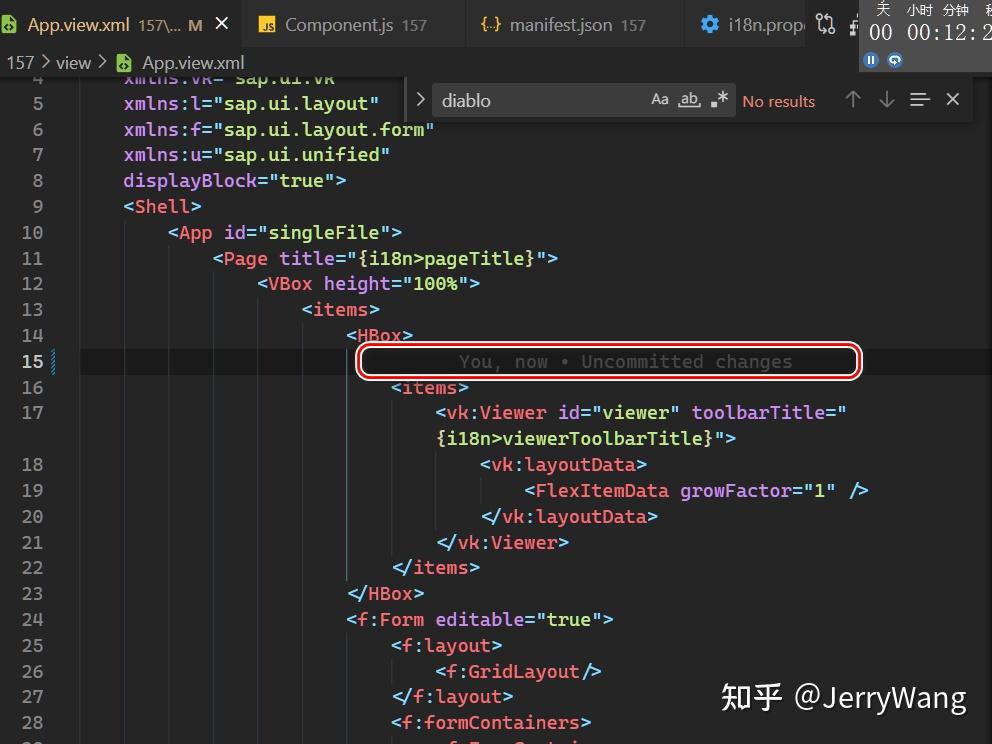992x744 pixels.
Task: Click the </HBox> closing tag
Action: pos(385,593)
